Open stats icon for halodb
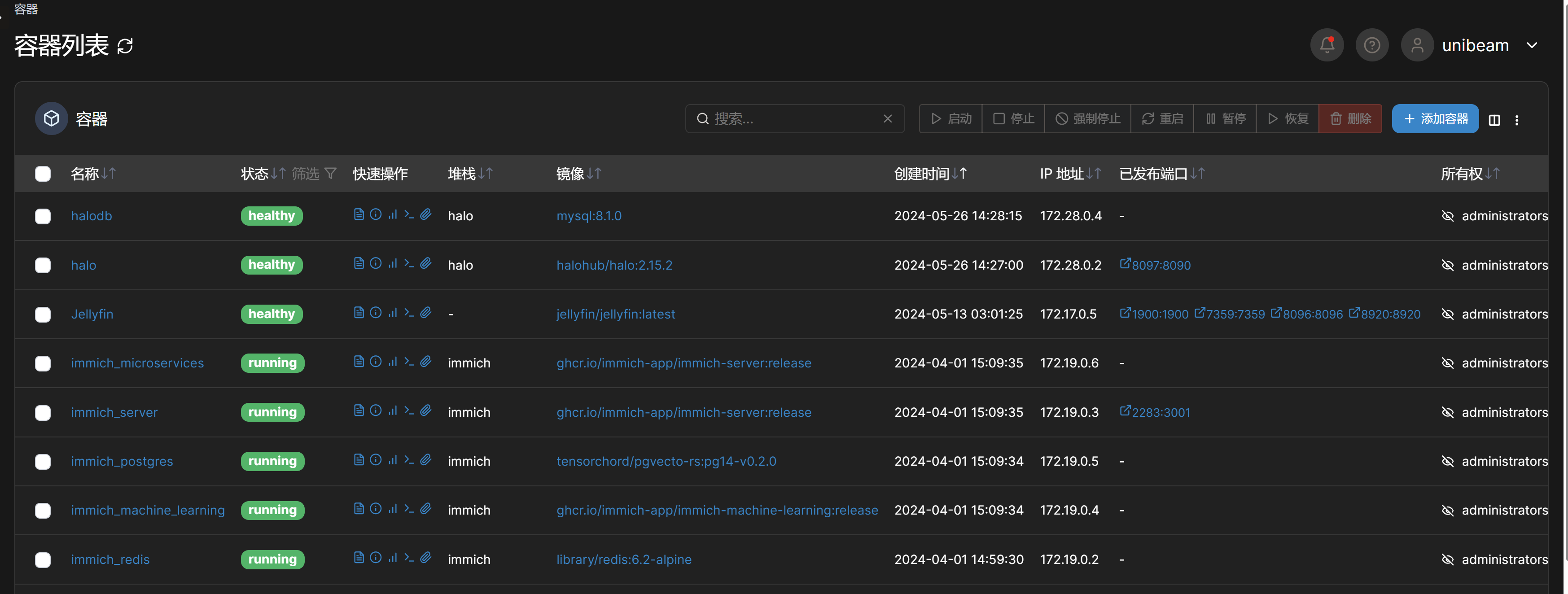The image size is (1568, 594). pyautogui.click(x=393, y=214)
